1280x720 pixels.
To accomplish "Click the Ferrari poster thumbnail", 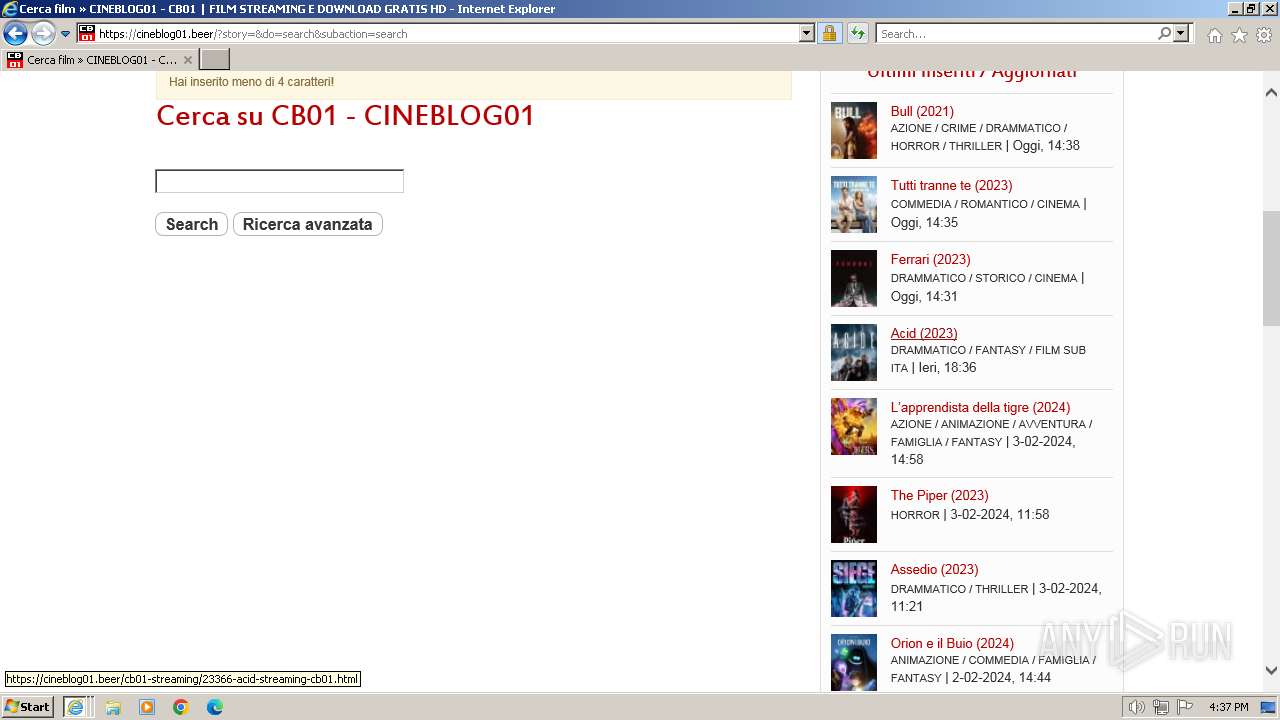I will coord(854,278).
